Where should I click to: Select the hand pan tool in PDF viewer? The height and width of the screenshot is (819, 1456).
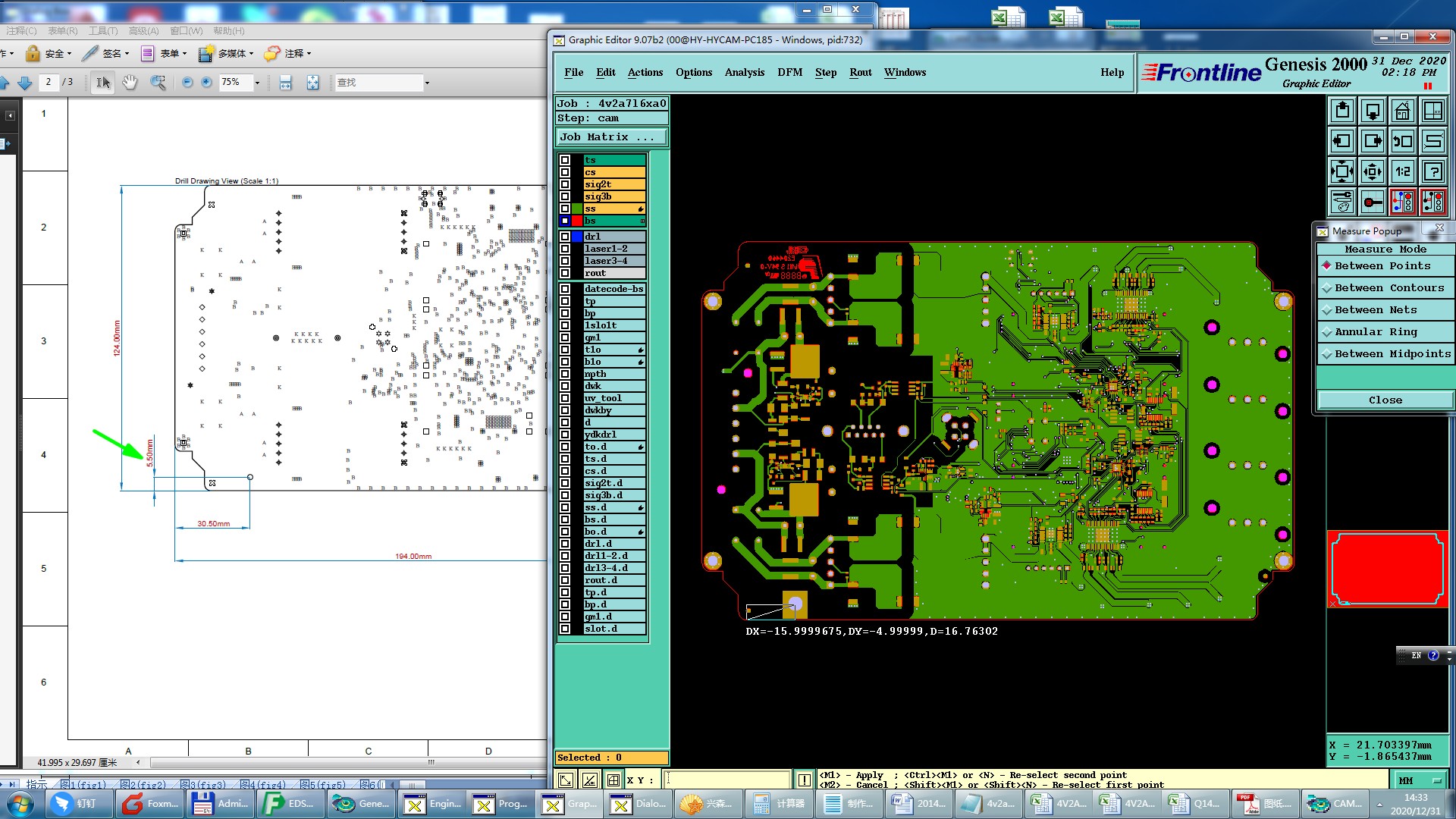130,83
